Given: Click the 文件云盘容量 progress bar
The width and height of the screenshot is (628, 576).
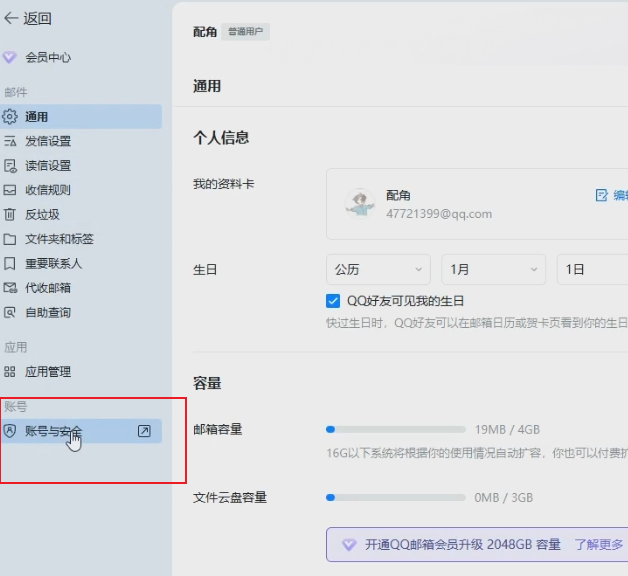Looking at the screenshot, I should click(x=396, y=497).
